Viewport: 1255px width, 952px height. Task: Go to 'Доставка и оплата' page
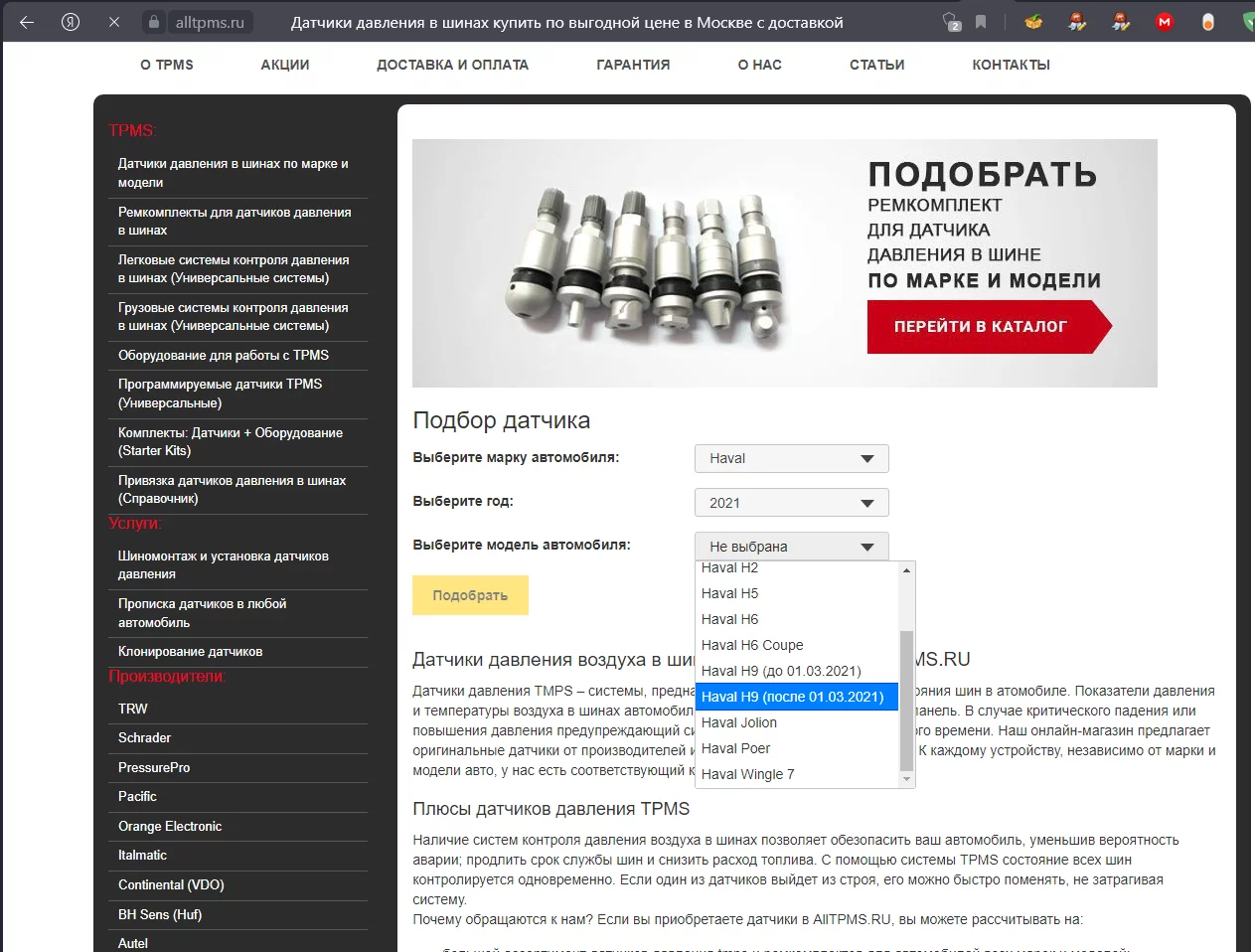coord(452,65)
